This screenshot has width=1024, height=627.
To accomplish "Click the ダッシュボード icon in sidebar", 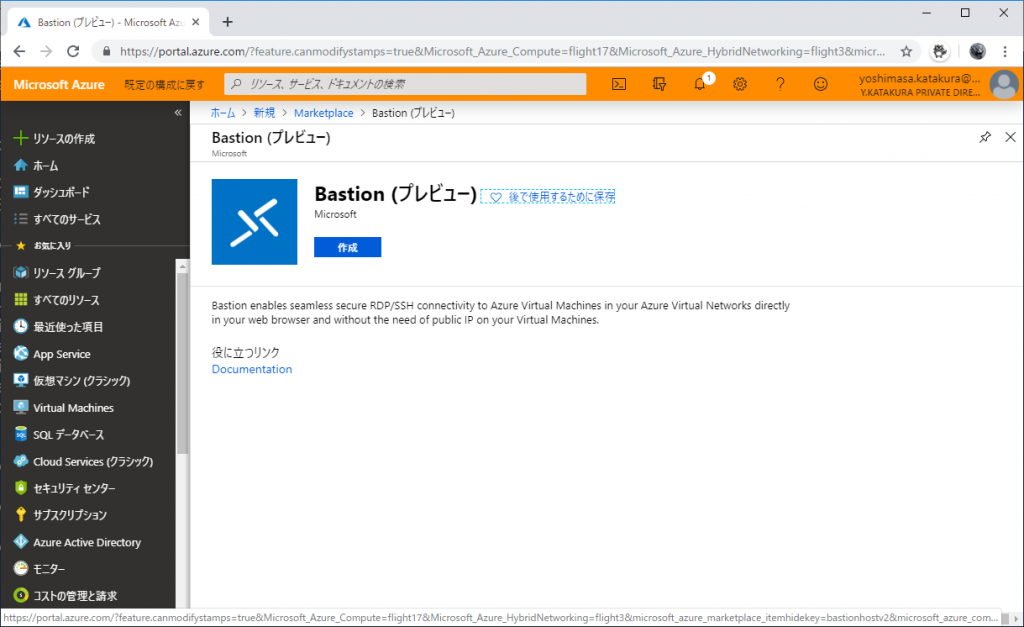I will point(21,192).
